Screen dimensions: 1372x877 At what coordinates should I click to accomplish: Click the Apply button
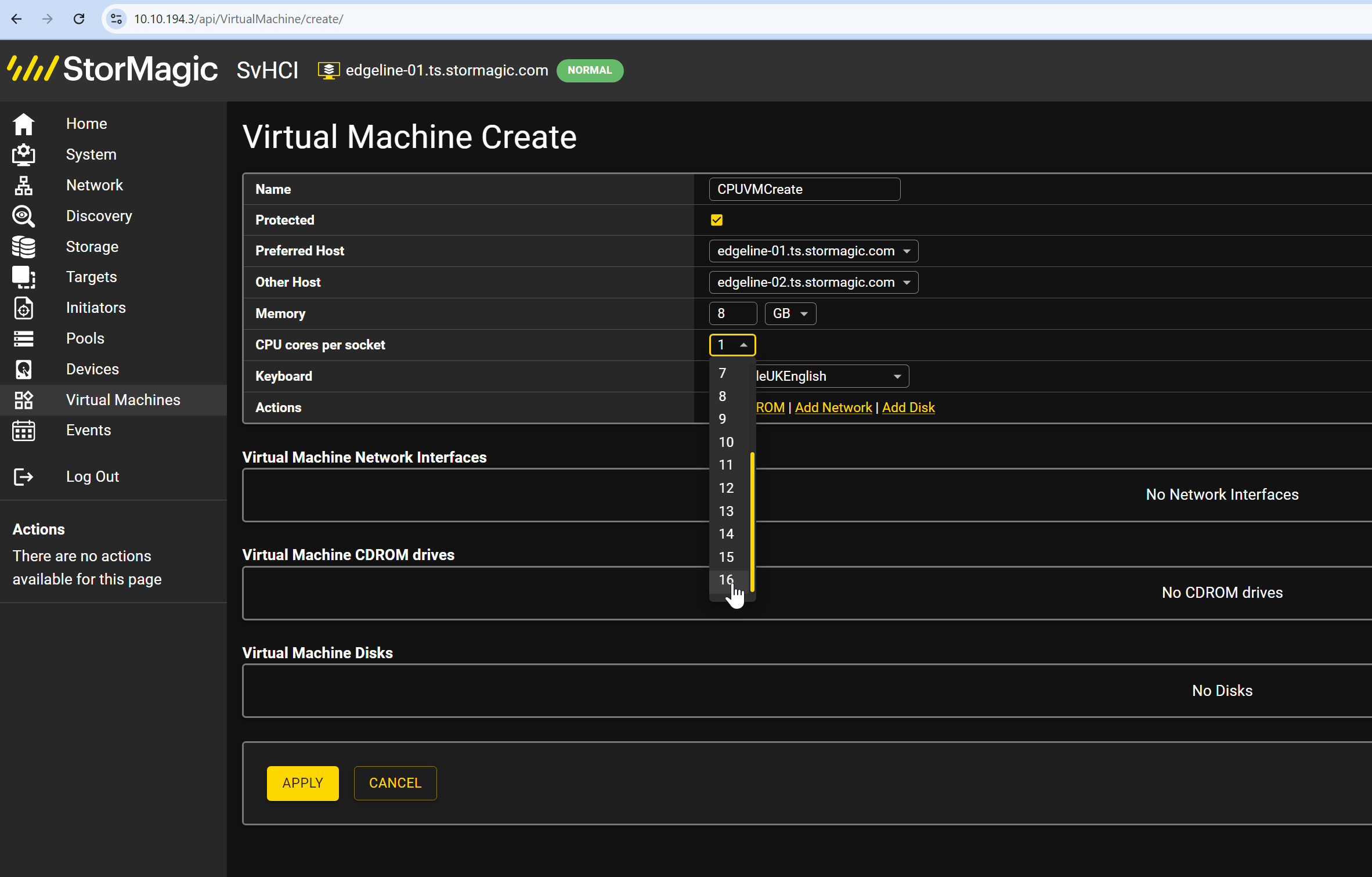point(303,784)
